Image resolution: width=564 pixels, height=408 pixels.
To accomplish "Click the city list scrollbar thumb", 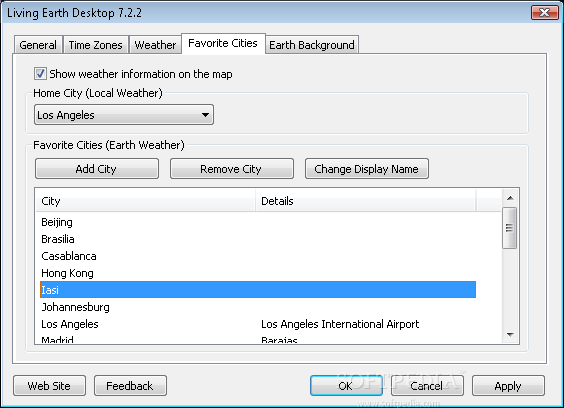I will pyautogui.click(x=510, y=228).
